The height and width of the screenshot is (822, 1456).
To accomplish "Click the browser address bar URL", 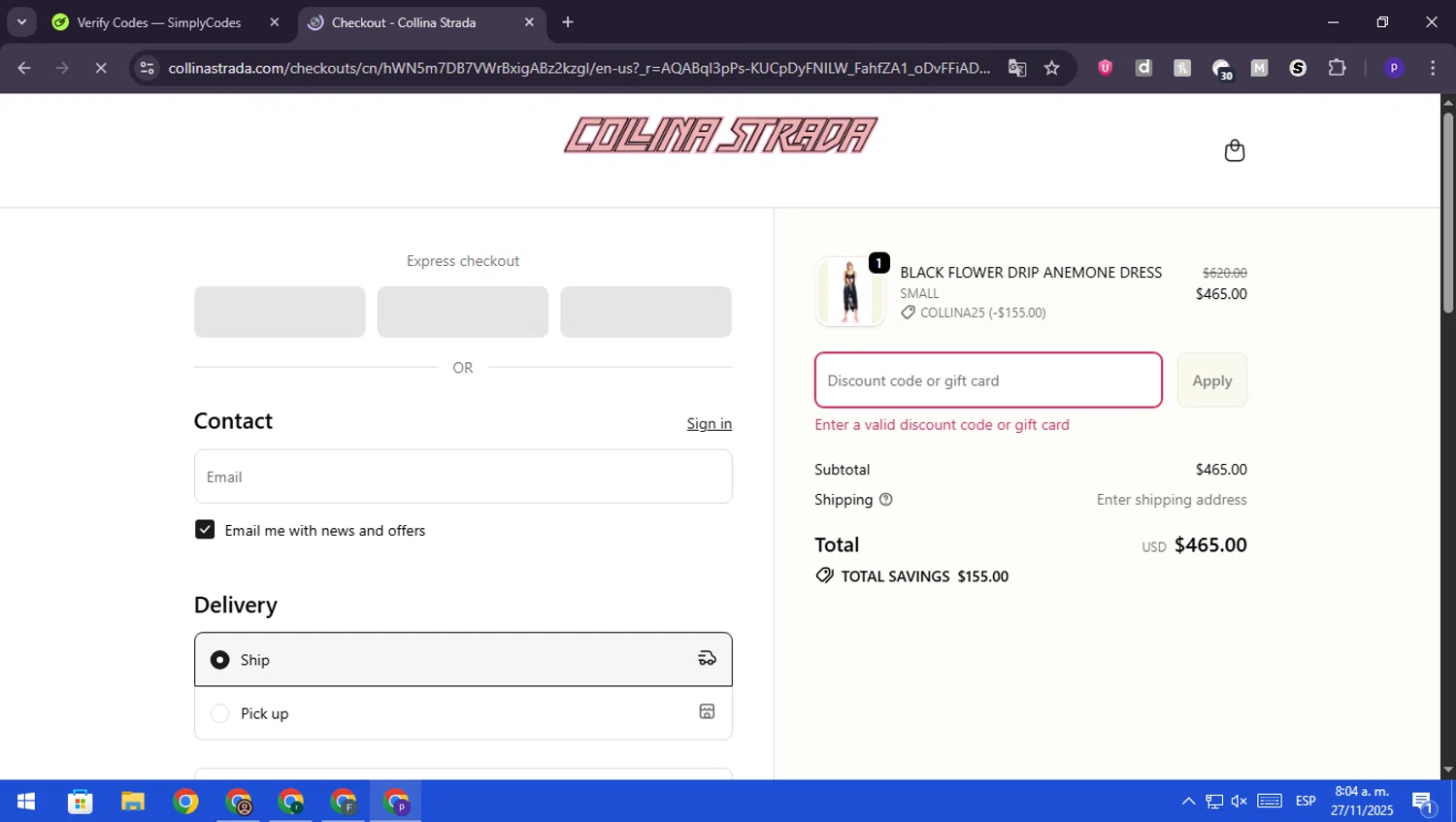I will (579, 68).
